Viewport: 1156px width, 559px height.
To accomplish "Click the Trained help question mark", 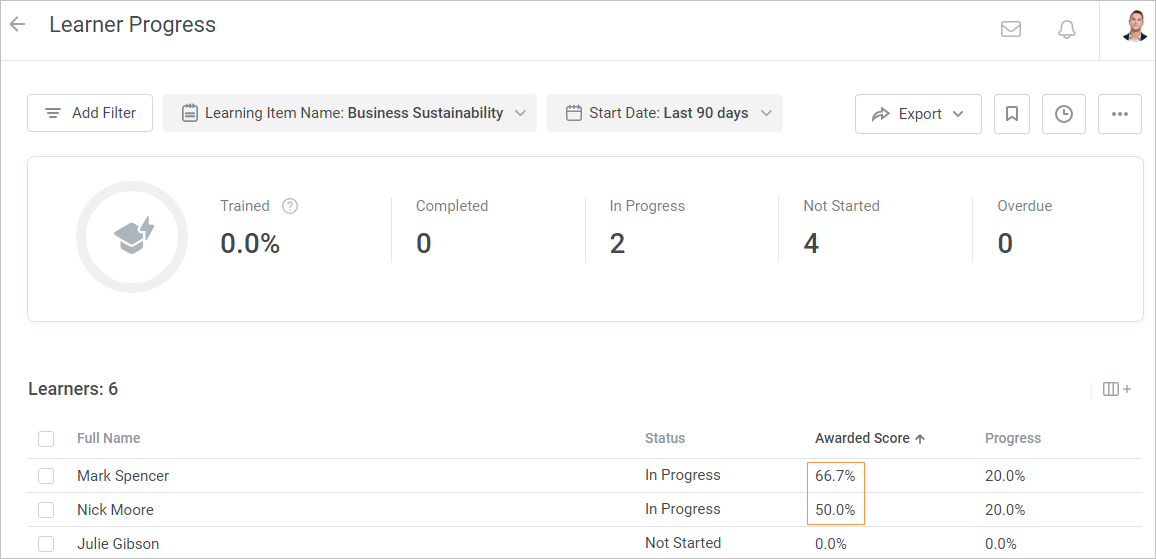I will click(290, 206).
